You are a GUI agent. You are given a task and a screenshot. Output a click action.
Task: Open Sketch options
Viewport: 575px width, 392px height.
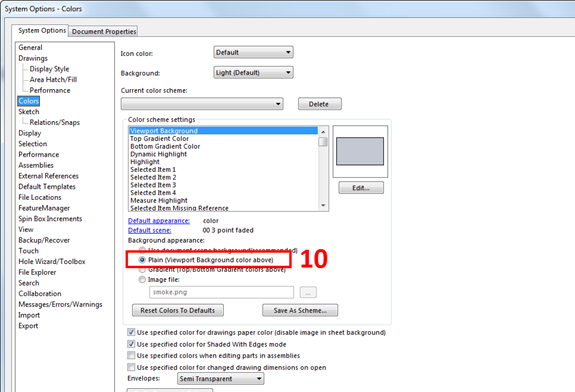point(29,111)
